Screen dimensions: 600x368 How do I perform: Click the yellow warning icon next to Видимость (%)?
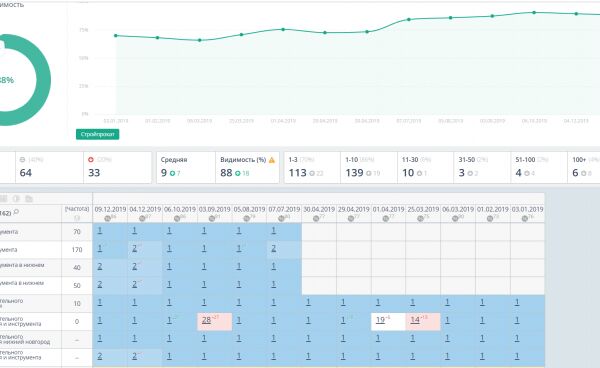[272, 160]
